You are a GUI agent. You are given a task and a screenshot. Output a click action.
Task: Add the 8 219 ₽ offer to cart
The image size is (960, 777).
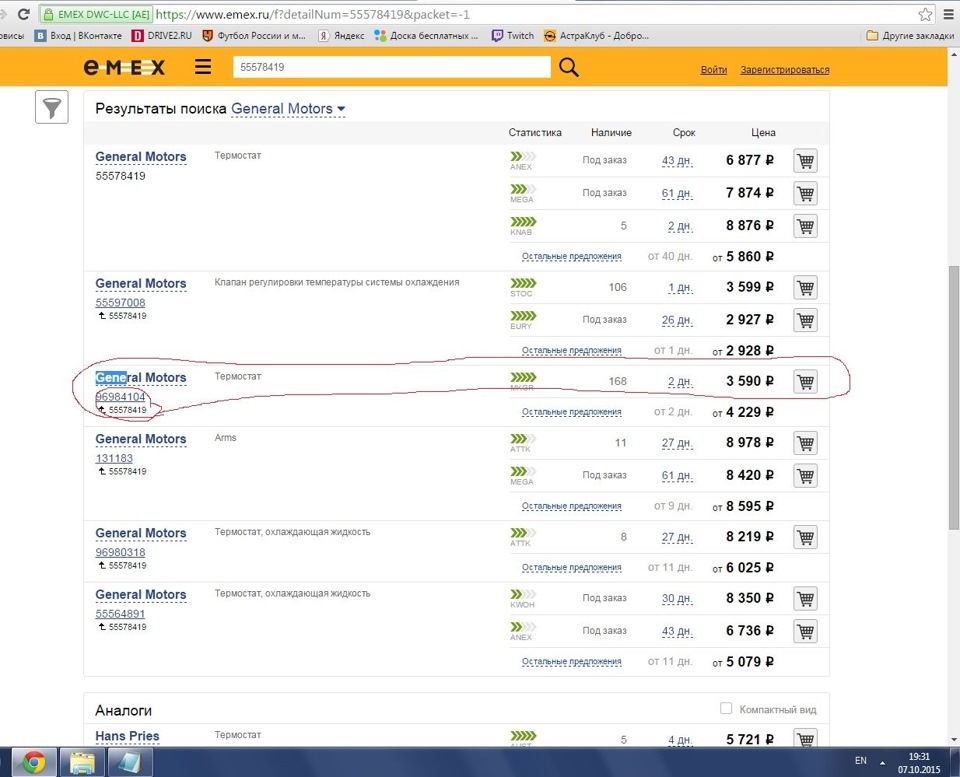point(805,537)
